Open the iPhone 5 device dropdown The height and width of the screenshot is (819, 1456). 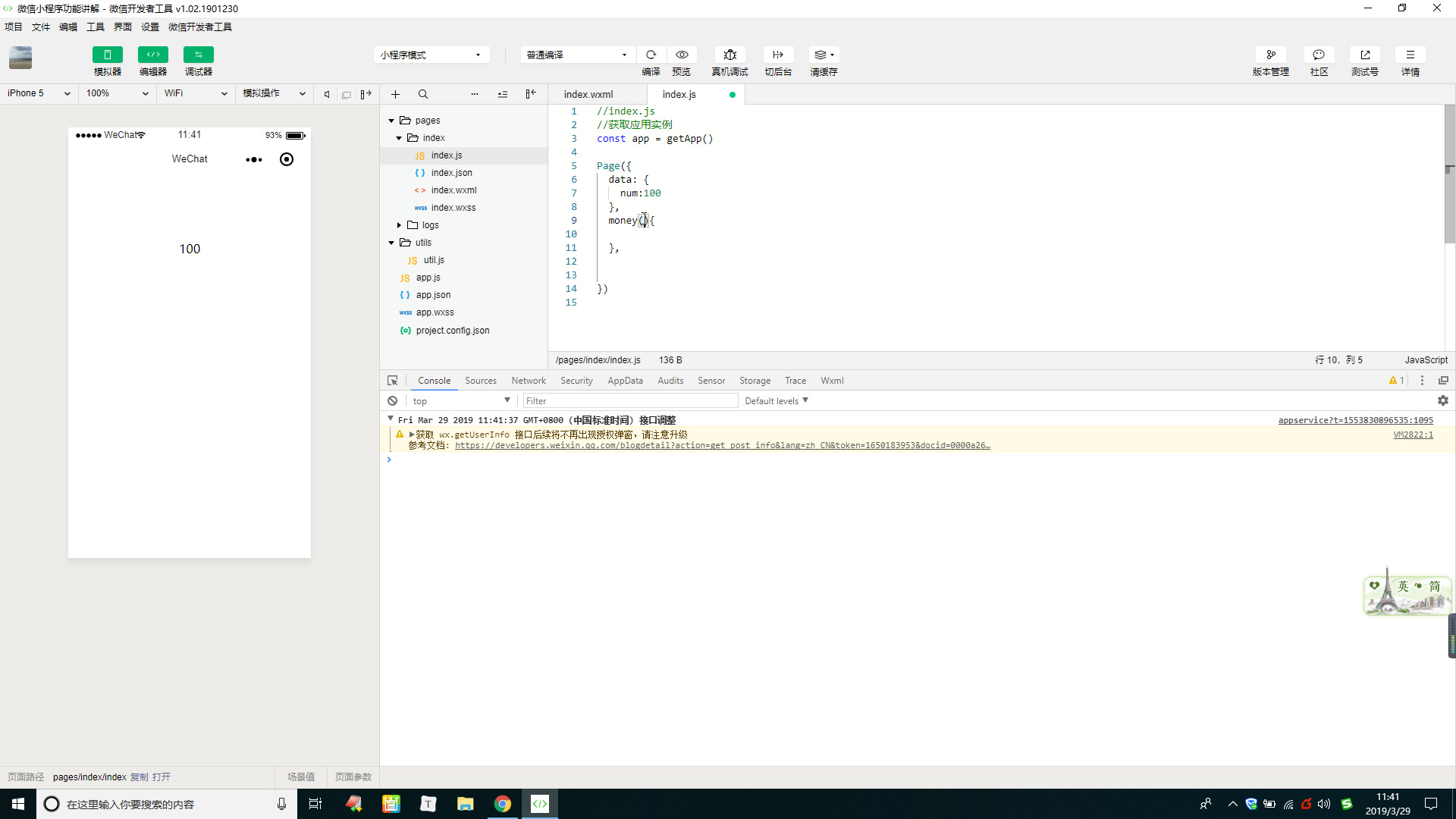click(x=38, y=93)
